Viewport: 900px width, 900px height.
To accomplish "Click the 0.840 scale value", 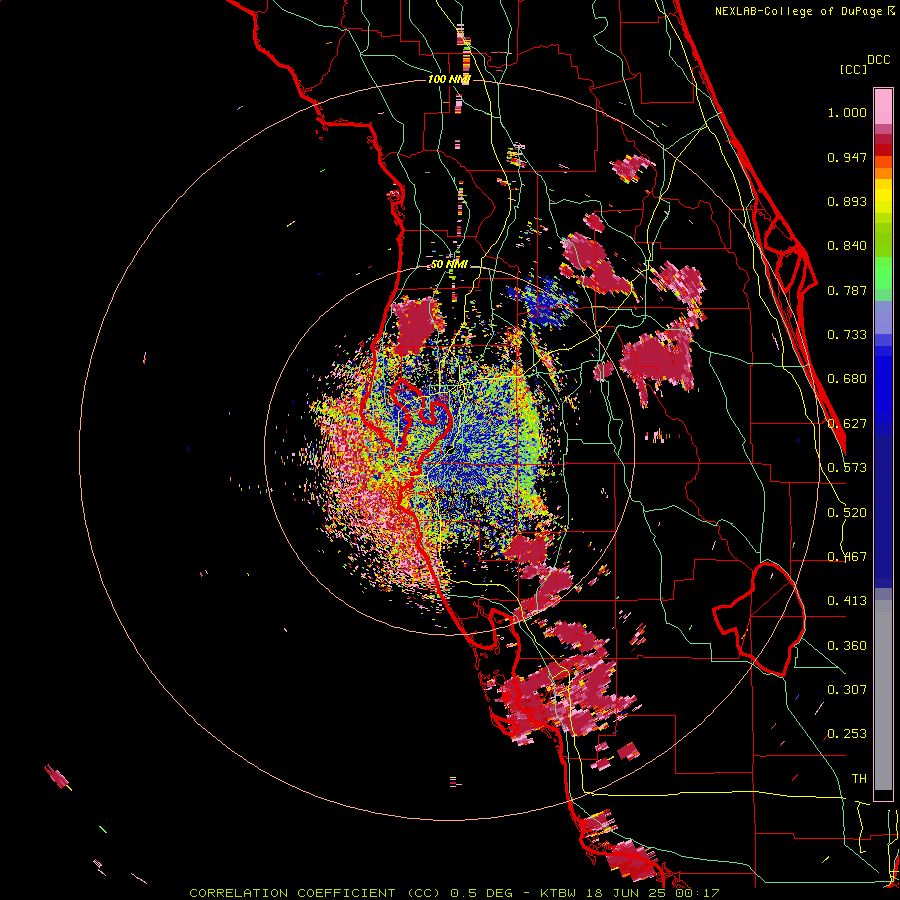I will (847, 246).
